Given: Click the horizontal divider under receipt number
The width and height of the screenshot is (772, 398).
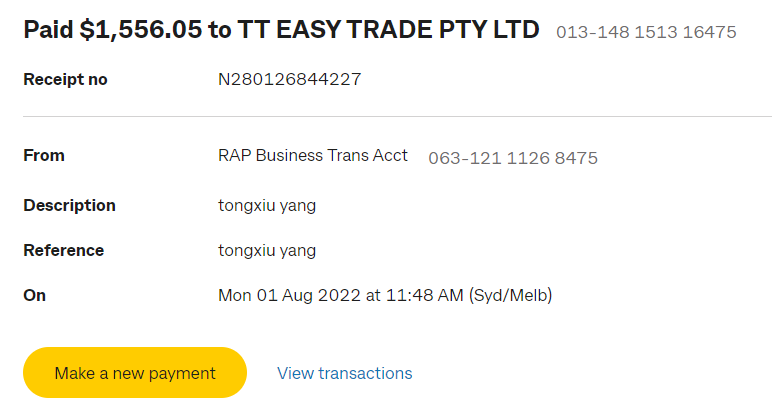Looking at the screenshot, I should [397, 117].
